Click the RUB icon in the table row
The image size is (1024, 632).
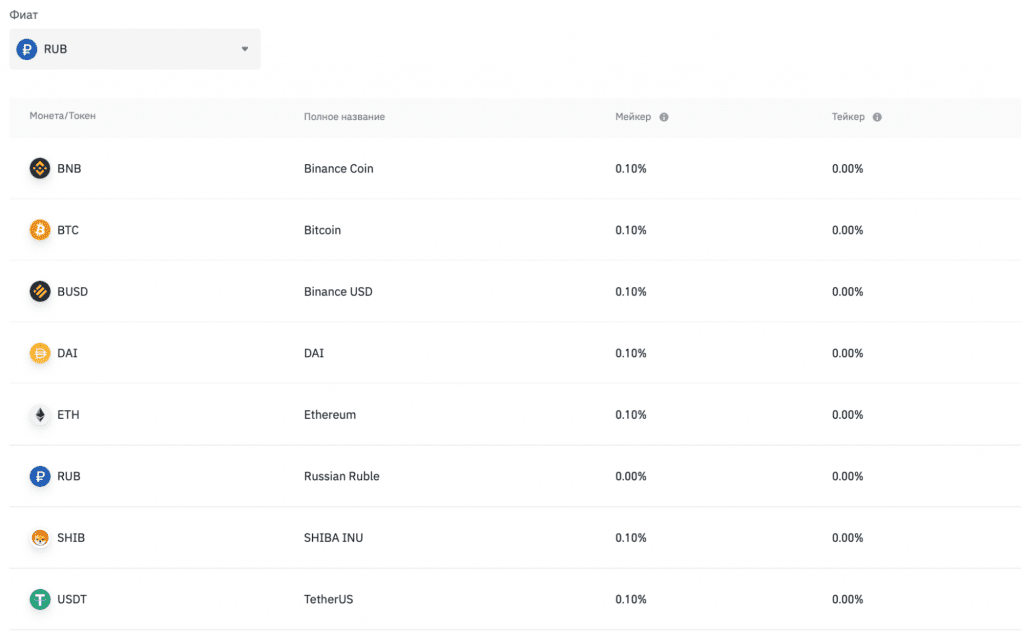tap(40, 476)
